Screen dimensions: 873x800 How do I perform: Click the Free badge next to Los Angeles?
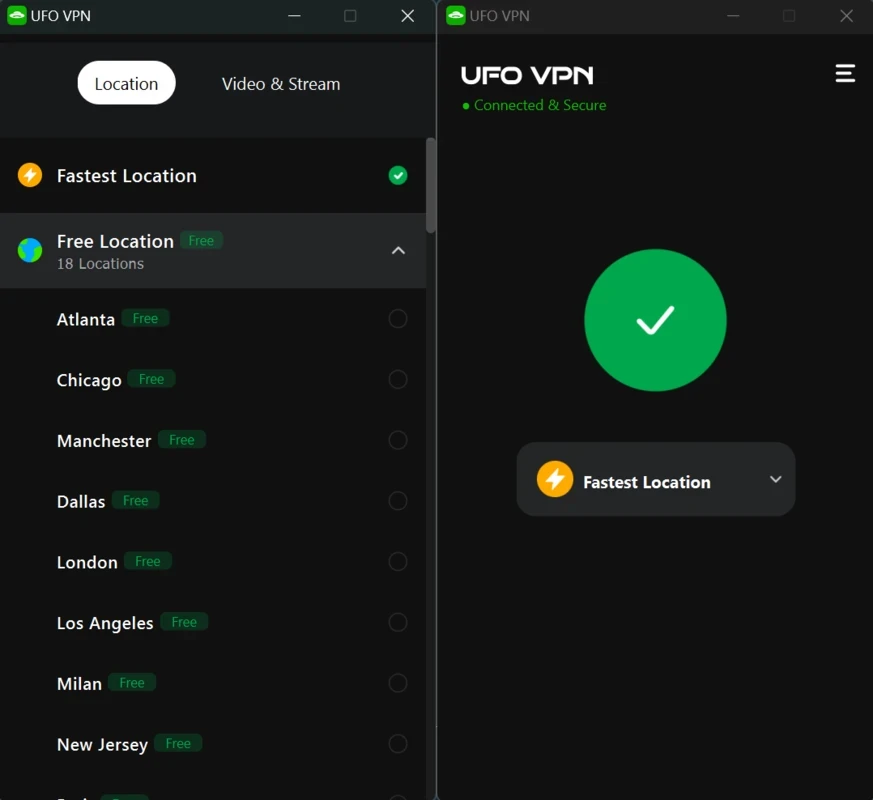184,622
